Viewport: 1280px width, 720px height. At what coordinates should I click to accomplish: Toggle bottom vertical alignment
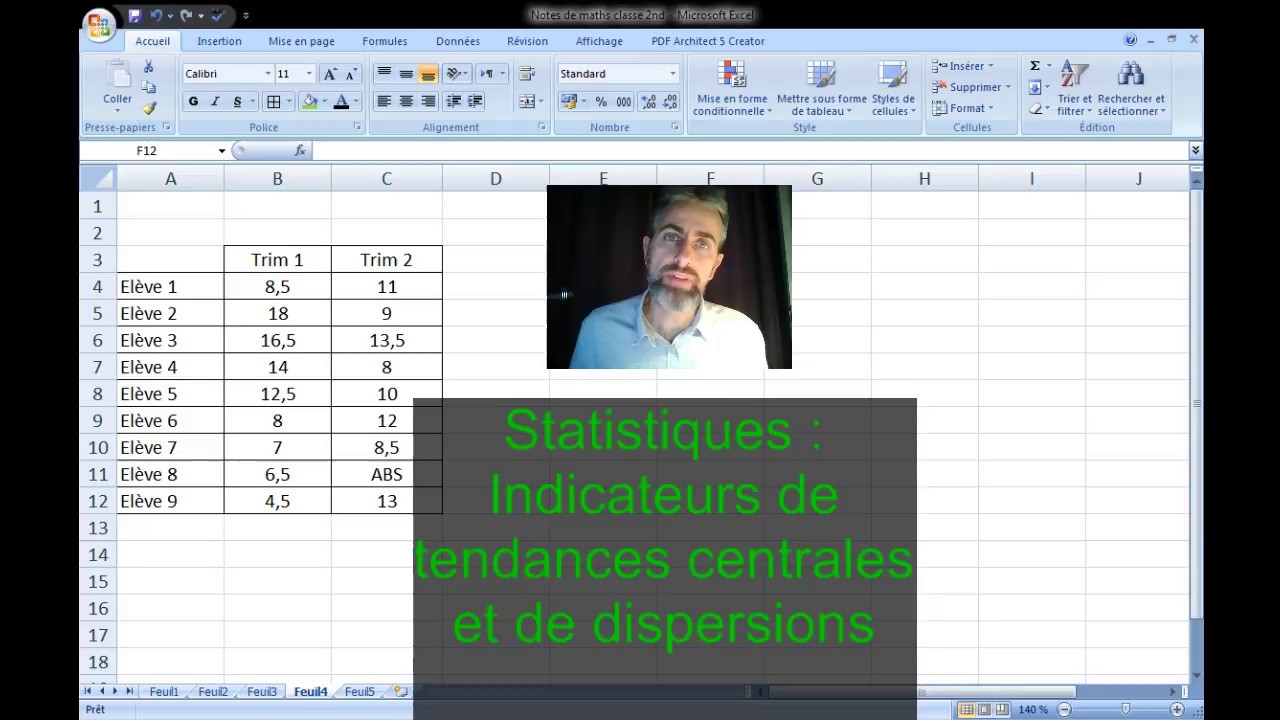click(x=428, y=74)
